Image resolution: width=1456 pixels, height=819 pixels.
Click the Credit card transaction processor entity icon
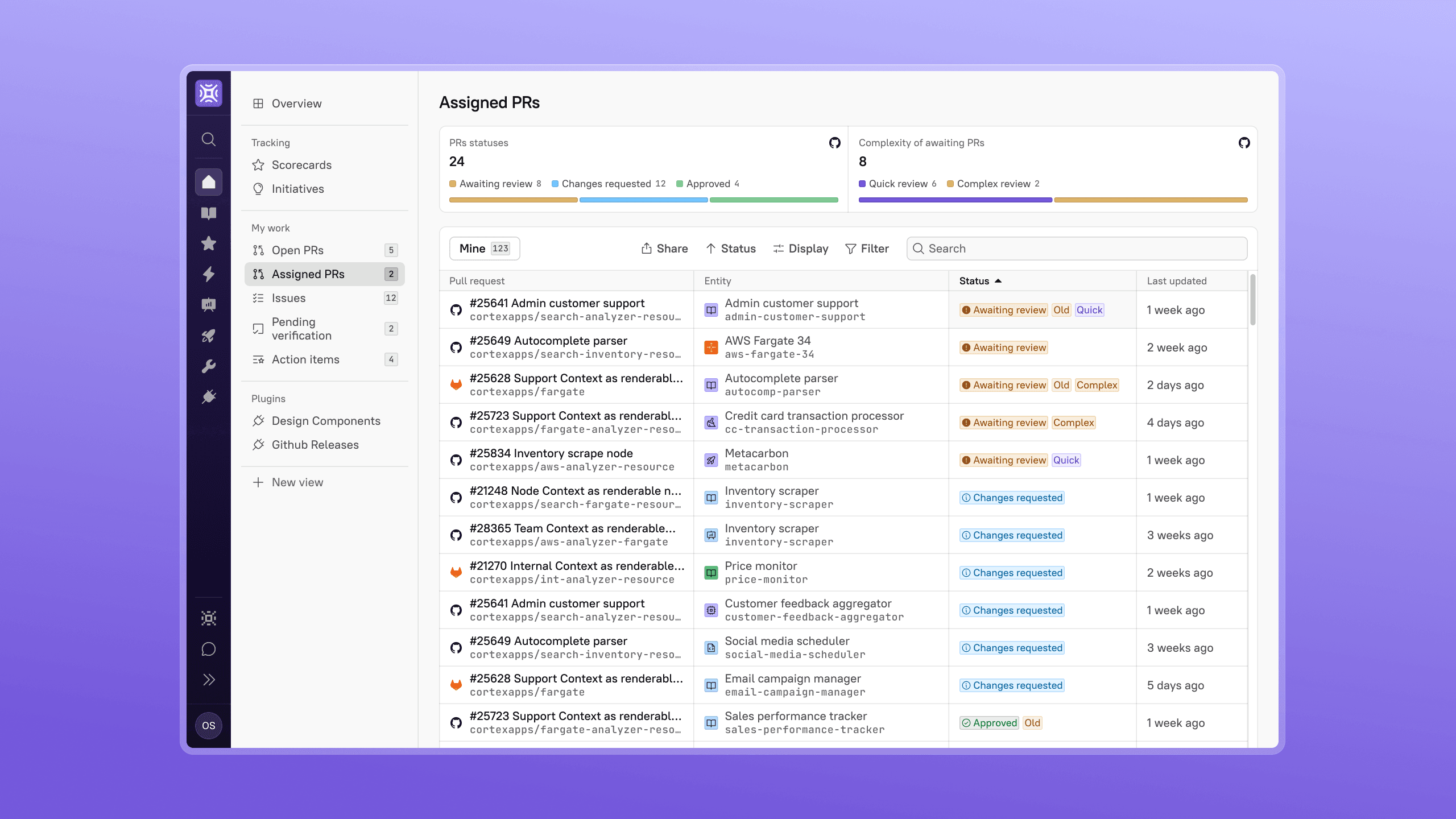(711, 423)
